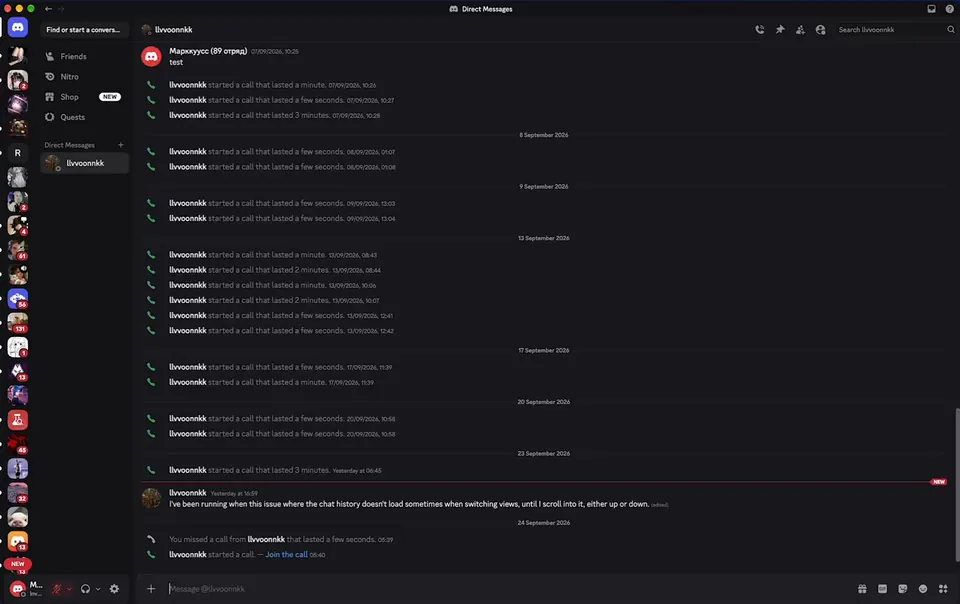The width and height of the screenshot is (960, 604).
Task: Open the apps launcher icon
Action: (943, 589)
